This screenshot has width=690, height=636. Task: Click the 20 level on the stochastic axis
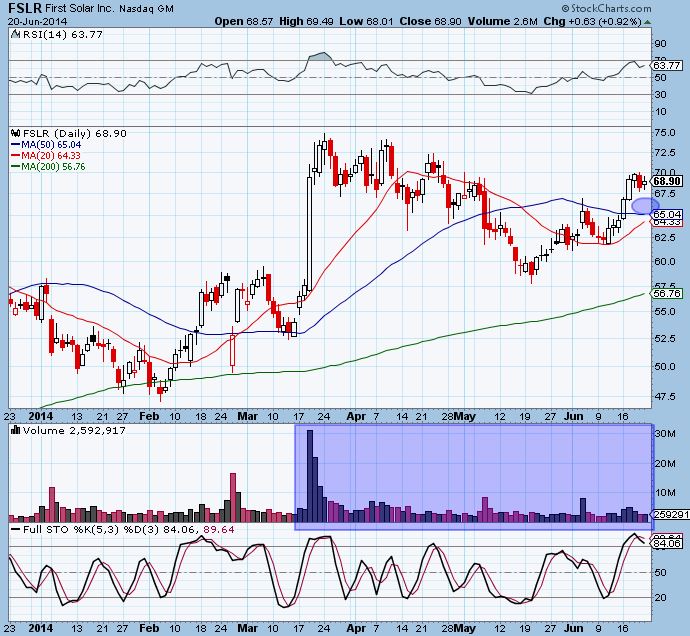(661, 598)
